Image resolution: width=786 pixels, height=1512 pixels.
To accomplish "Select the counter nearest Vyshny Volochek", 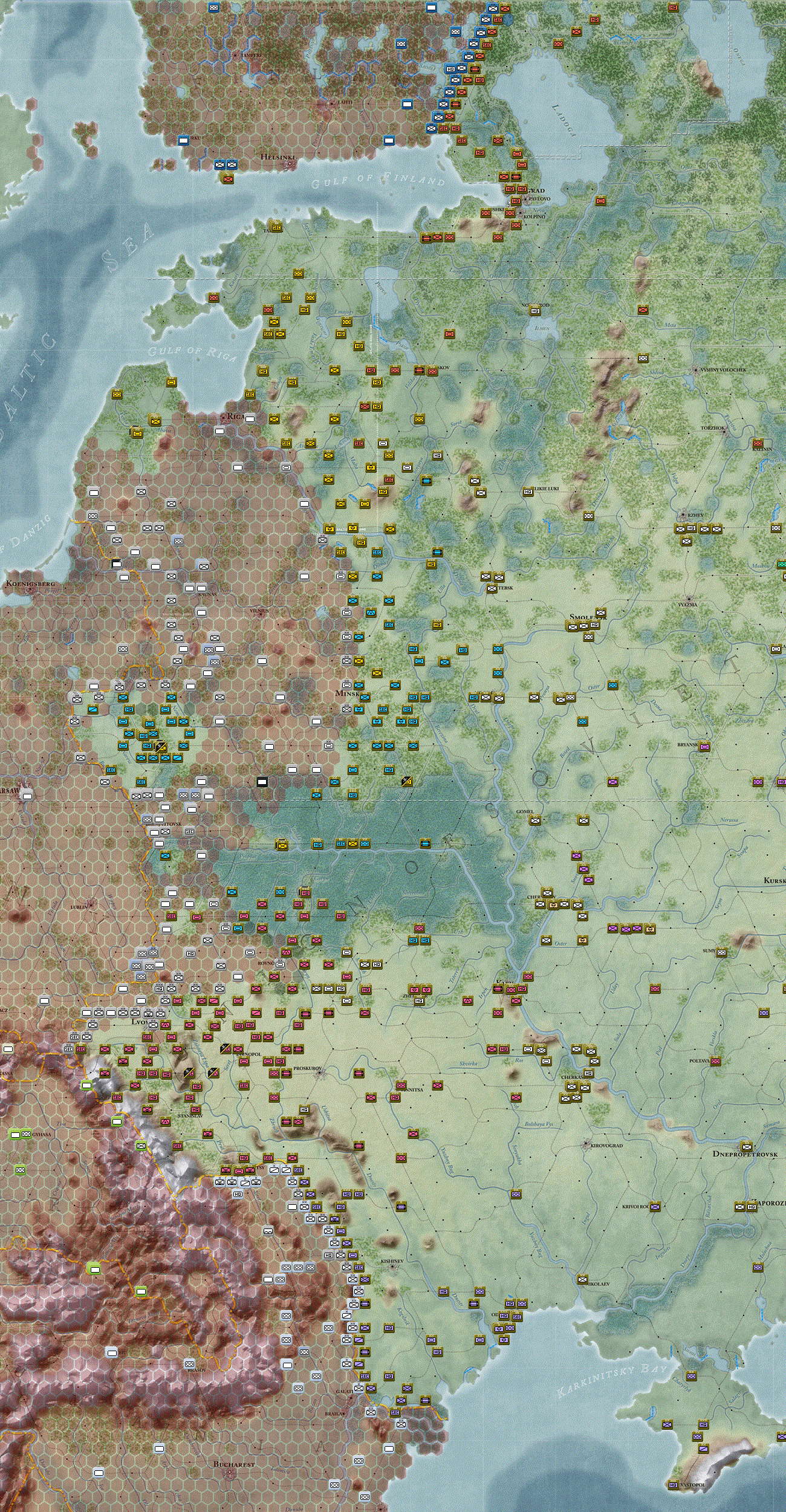I will (643, 358).
